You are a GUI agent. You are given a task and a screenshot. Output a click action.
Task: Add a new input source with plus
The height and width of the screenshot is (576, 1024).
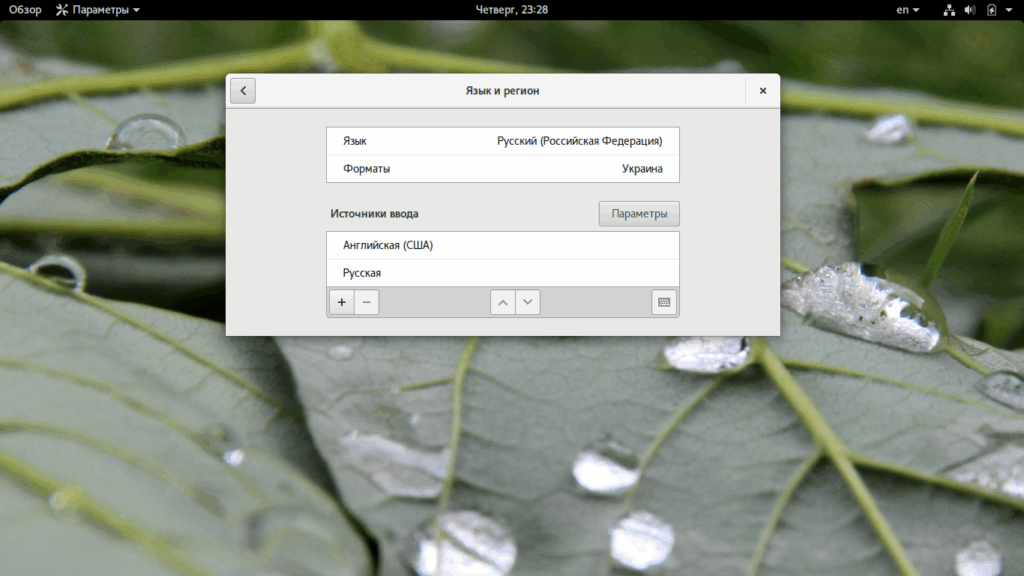click(342, 302)
